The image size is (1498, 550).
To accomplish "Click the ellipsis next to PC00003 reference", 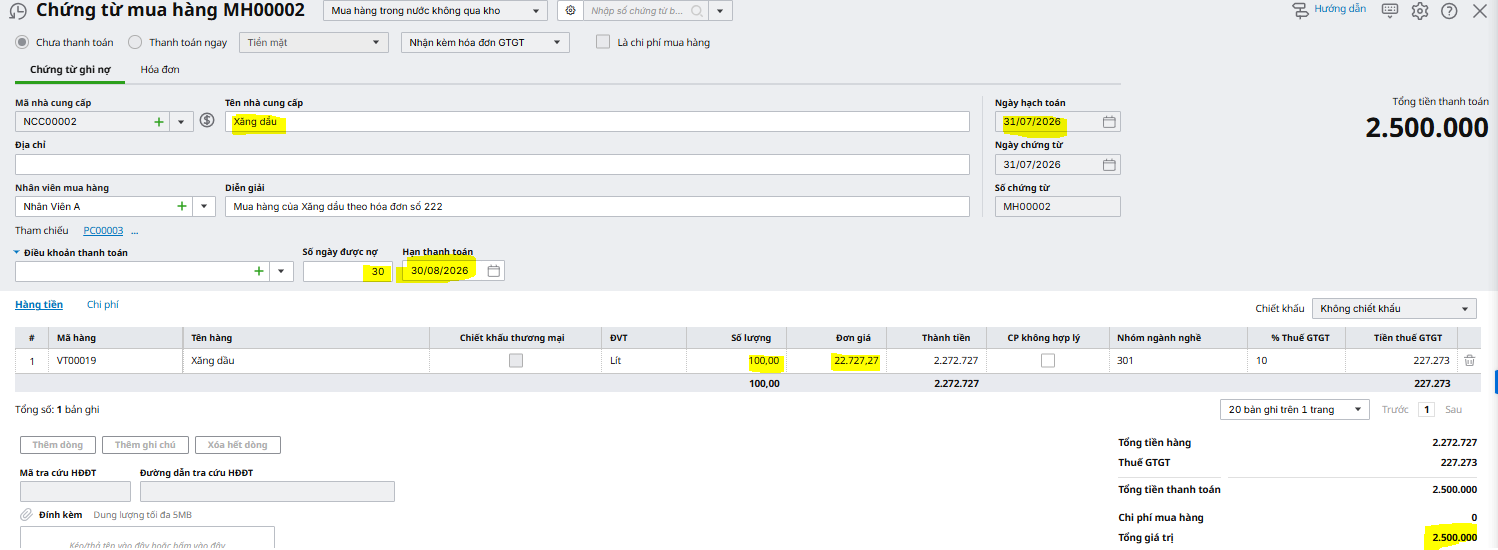I will (134, 231).
